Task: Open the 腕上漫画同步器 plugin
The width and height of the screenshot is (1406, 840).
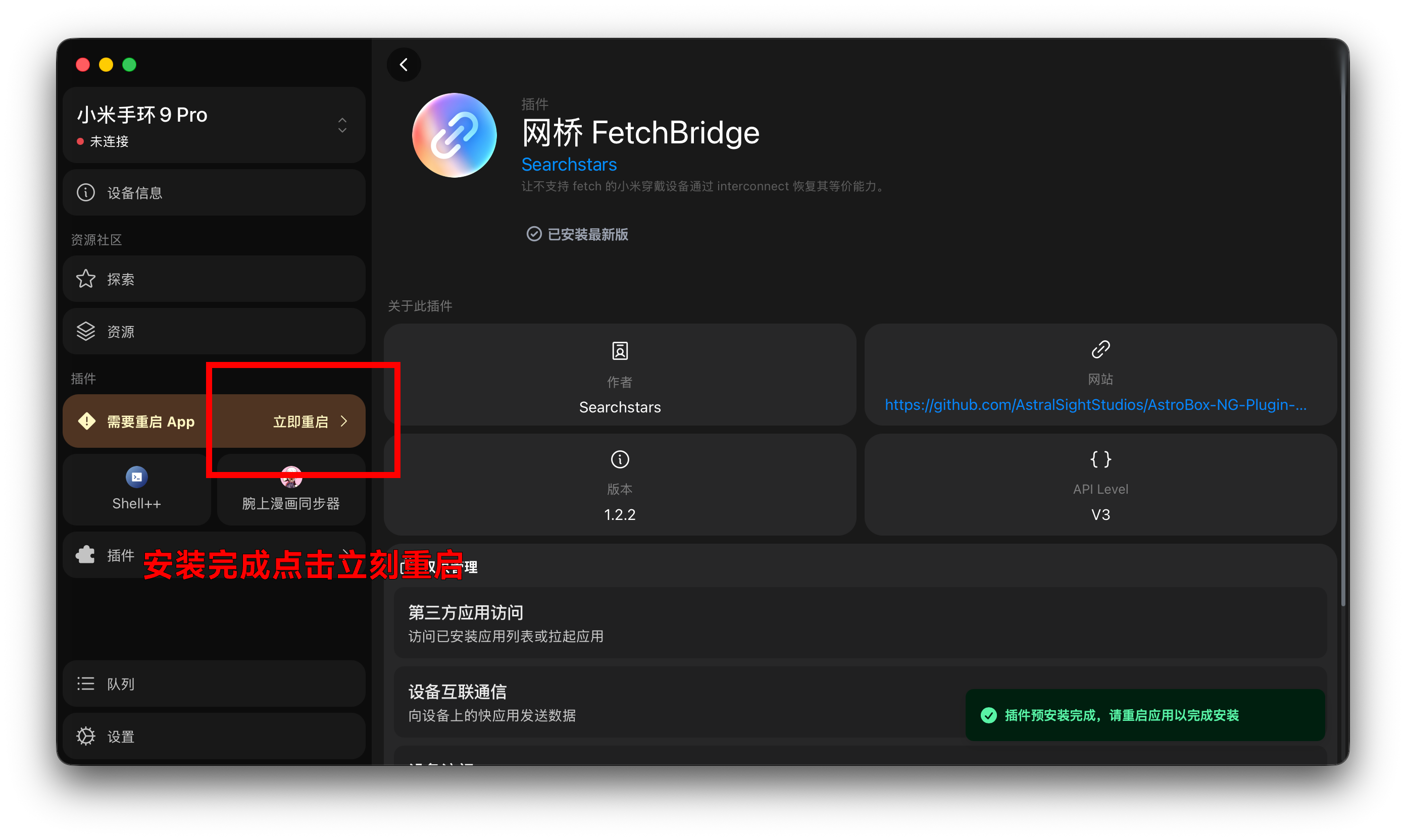Action: tap(291, 489)
